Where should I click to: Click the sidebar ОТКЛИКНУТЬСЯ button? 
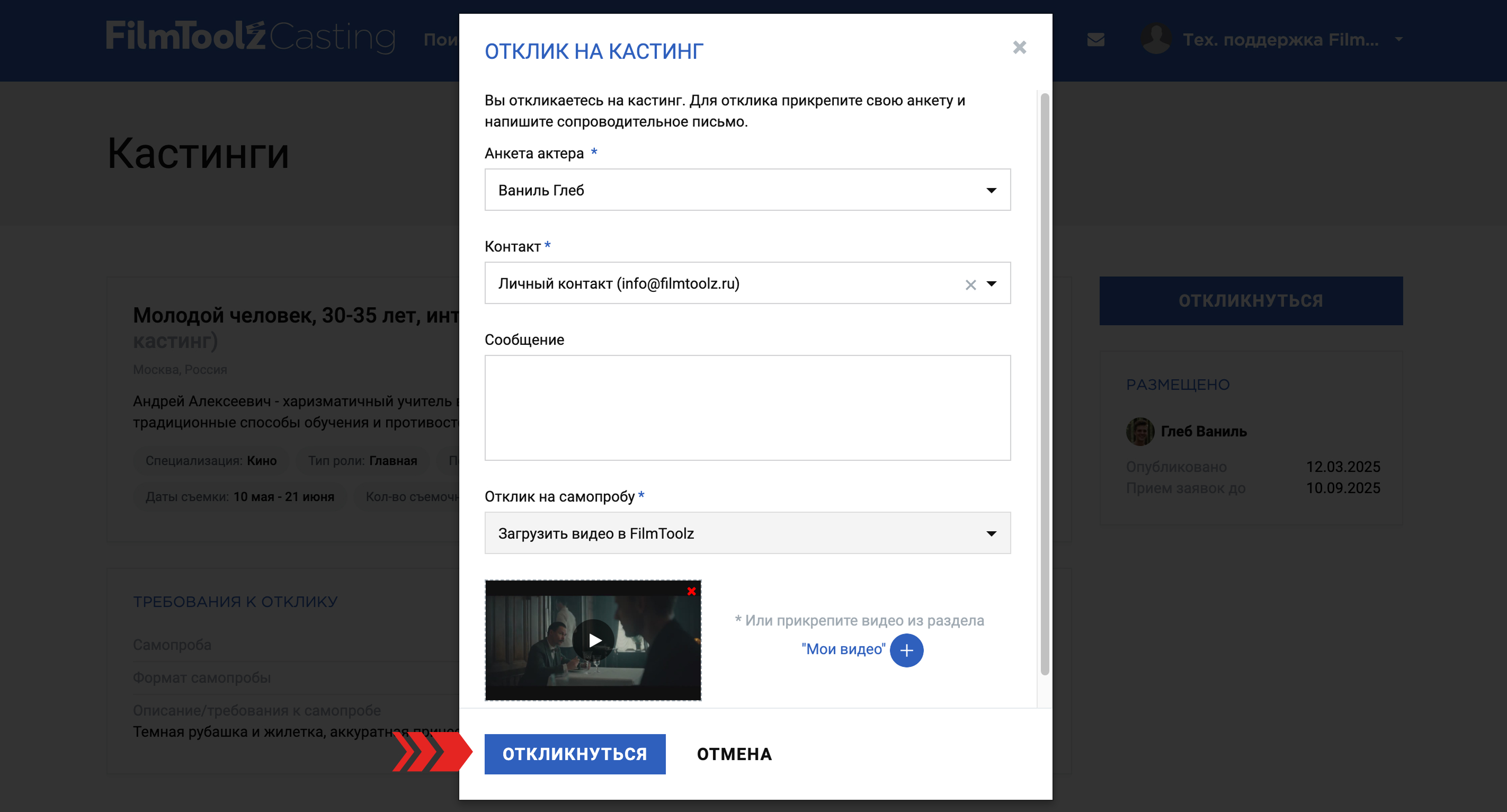coord(1250,301)
